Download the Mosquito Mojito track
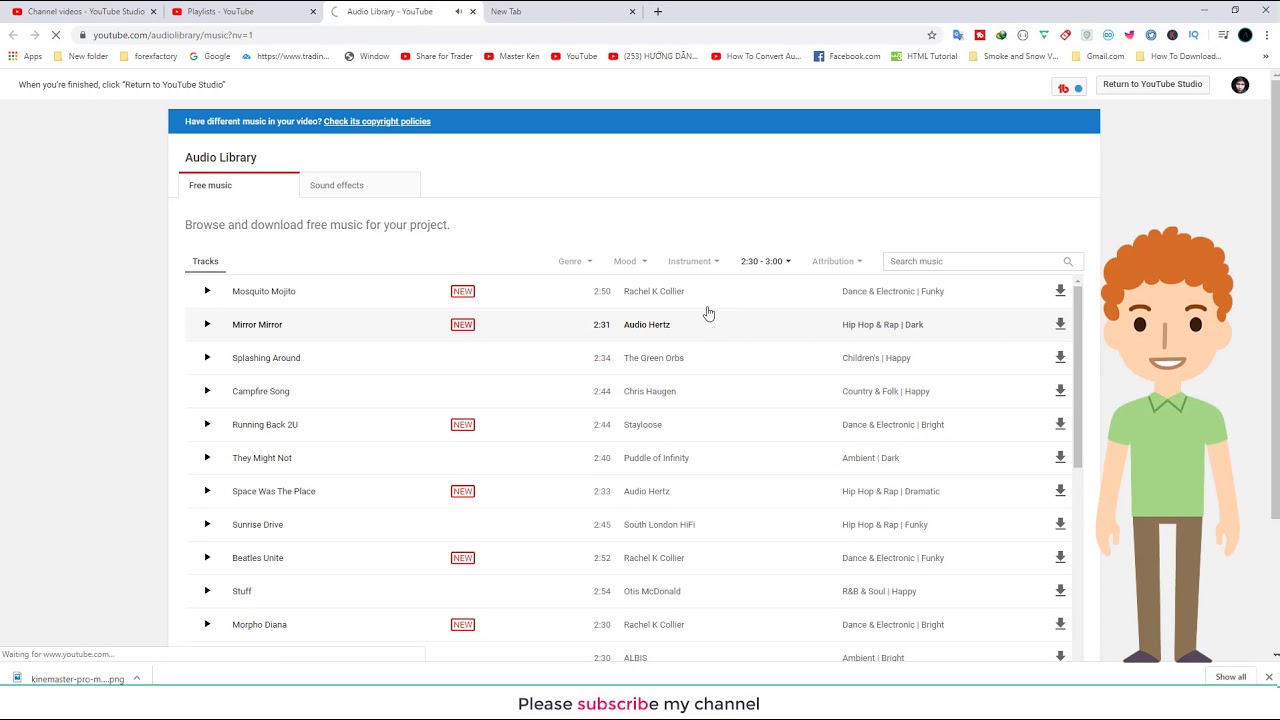1280x720 pixels. click(1060, 291)
